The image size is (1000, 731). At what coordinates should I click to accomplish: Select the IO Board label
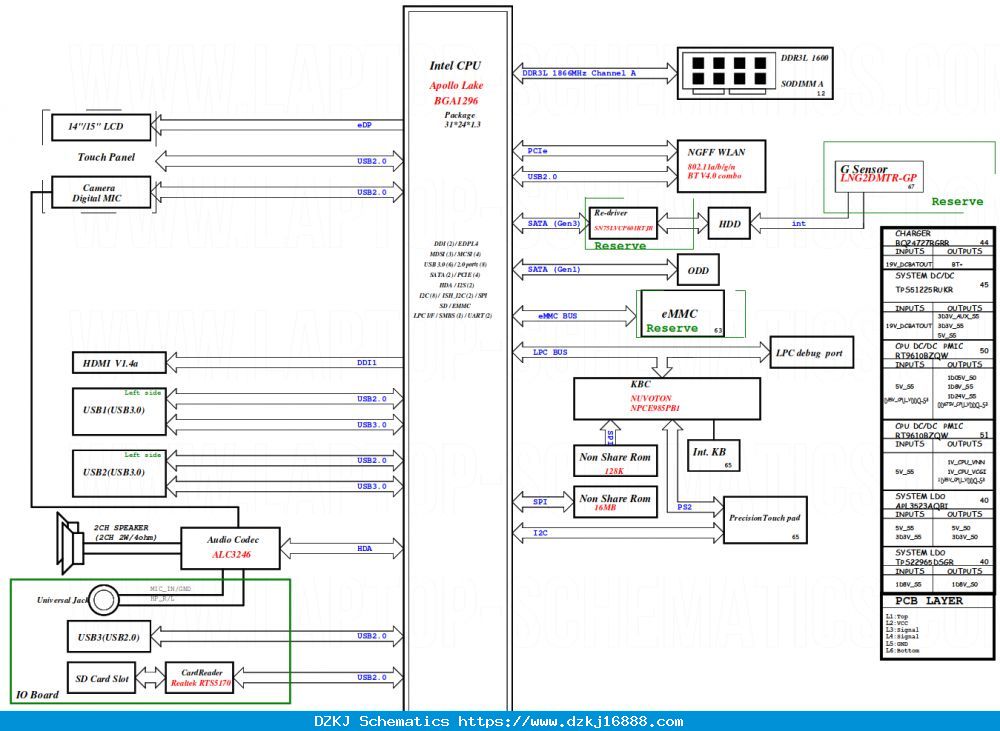click(37, 695)
